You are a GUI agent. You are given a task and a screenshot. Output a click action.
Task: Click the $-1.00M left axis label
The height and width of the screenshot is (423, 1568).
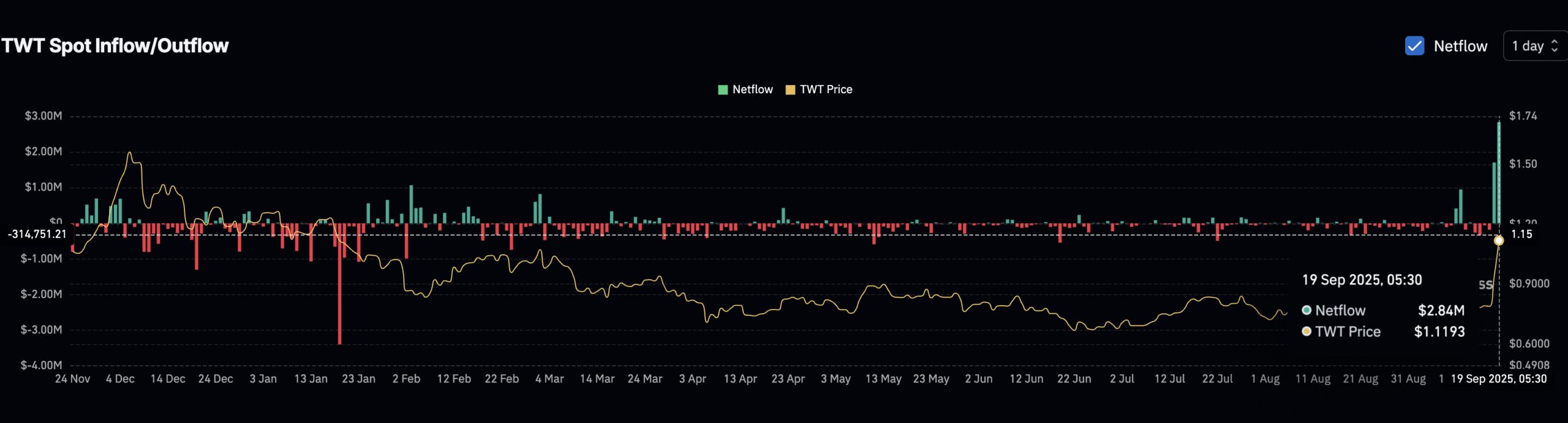42,259
